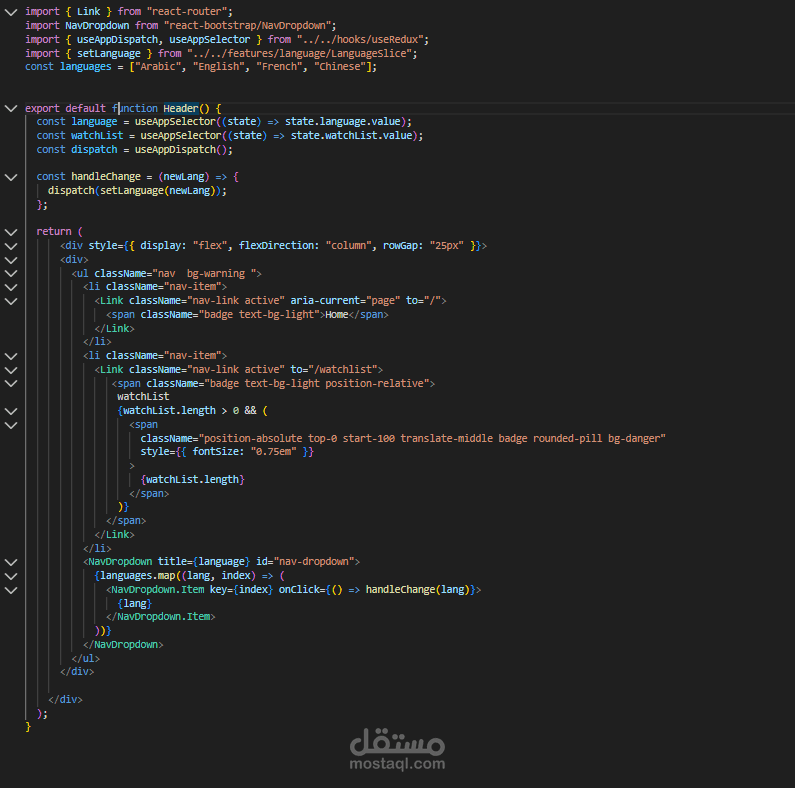Fold the return statement block
The width and height of the screenshot is (795, 788).
pos(11,232)
